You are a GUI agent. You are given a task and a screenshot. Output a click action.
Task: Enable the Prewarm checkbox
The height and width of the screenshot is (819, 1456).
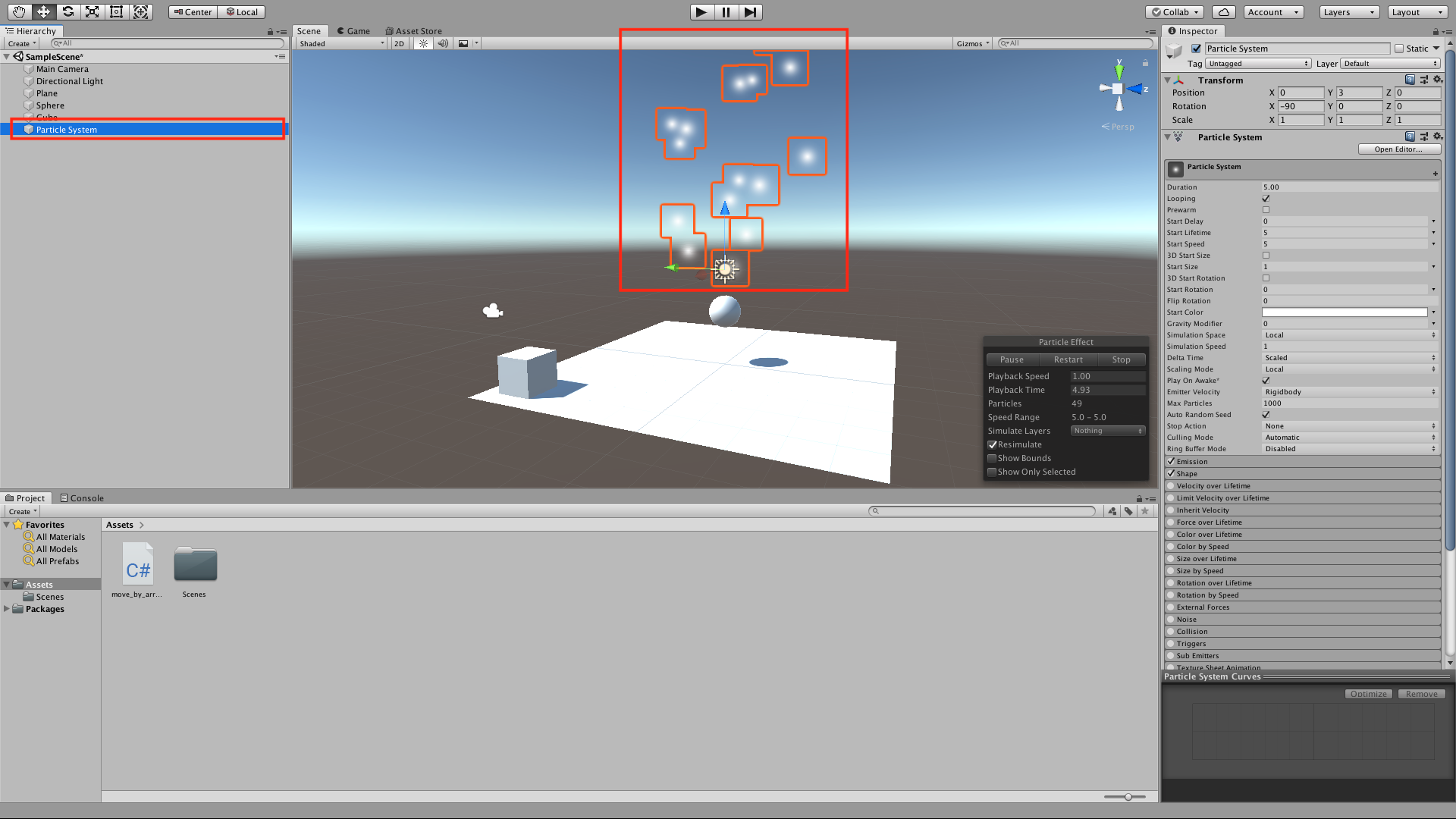(x=1266, y=210)
